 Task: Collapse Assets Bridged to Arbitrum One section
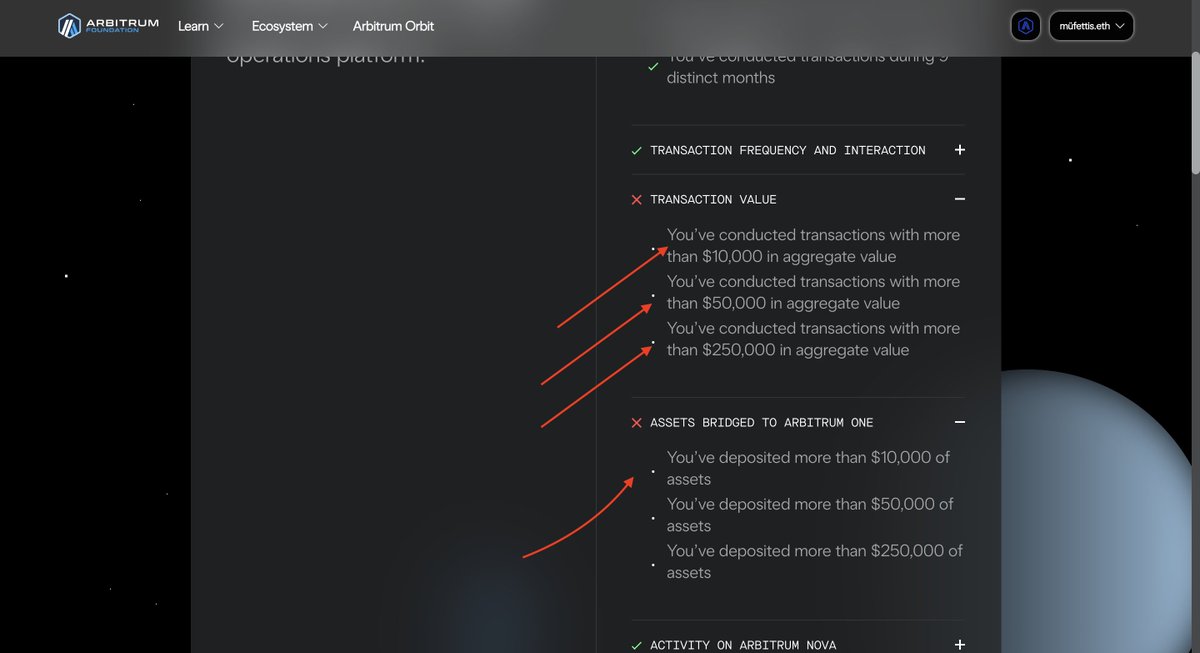(x=959, y=423)
